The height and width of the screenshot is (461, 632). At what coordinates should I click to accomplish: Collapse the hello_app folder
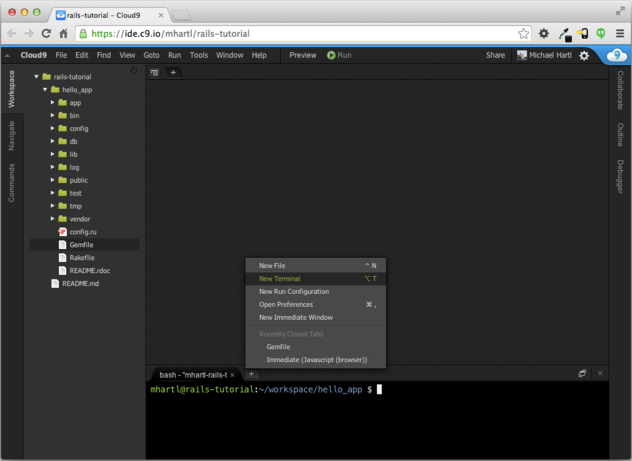click(45, 90)
